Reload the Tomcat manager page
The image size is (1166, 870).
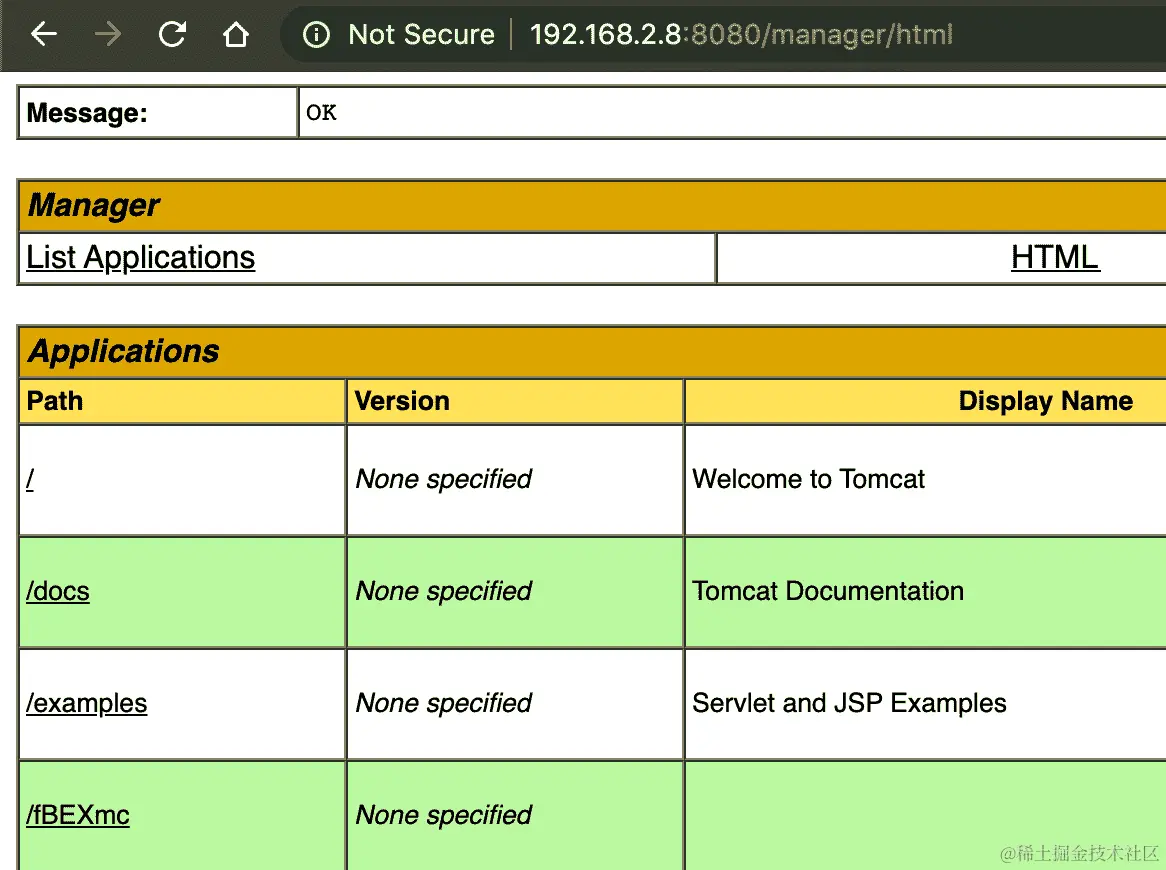point(173,34)
